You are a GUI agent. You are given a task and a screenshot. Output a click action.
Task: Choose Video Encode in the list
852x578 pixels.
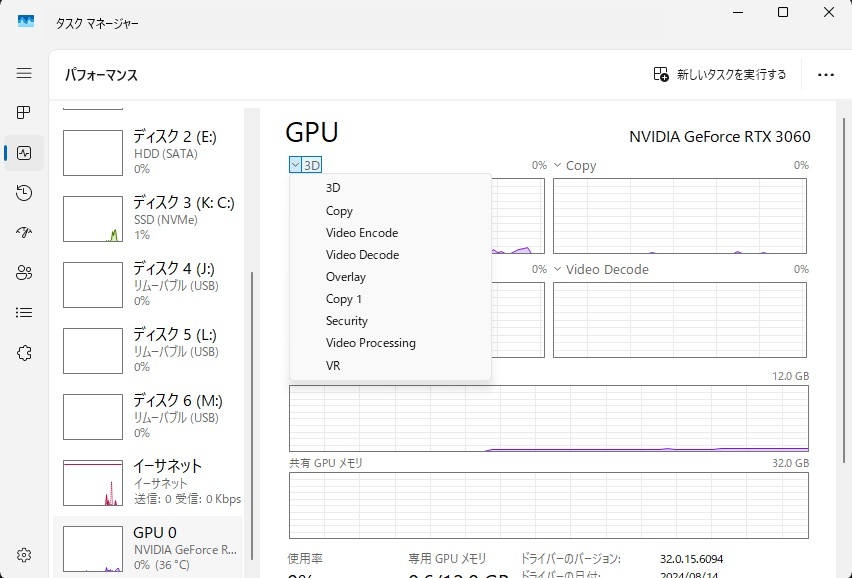[x=390, y=233]
